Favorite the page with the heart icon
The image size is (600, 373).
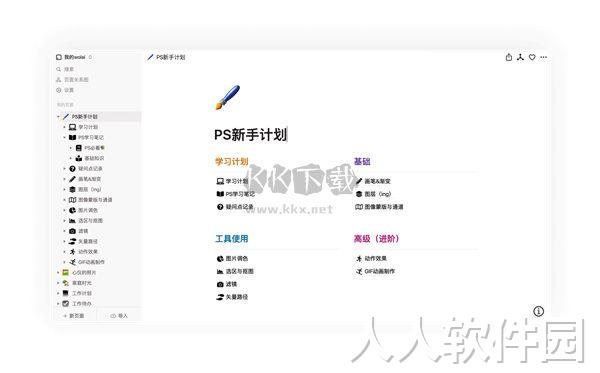tap(532, 57)
